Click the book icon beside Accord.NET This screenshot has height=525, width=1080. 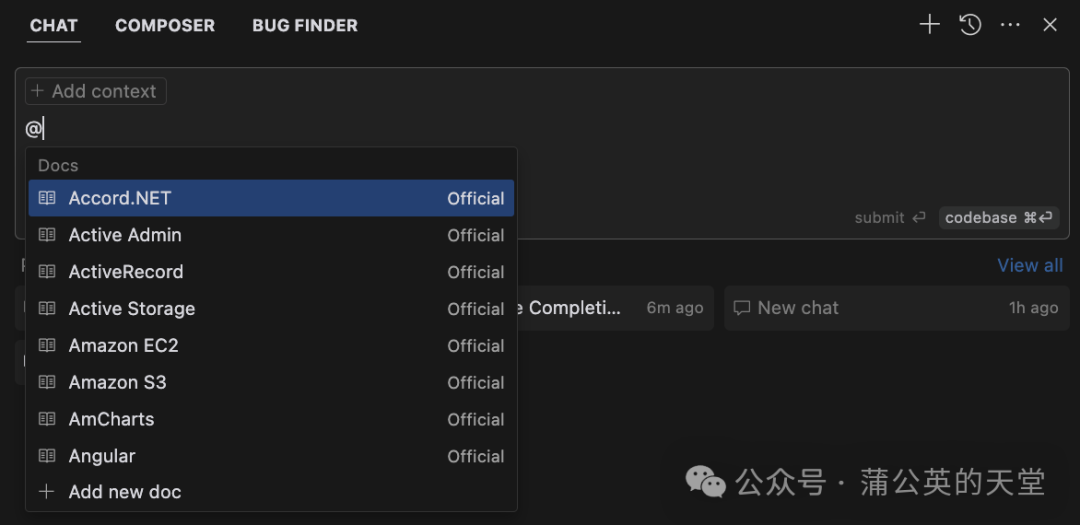pos(47,198)
